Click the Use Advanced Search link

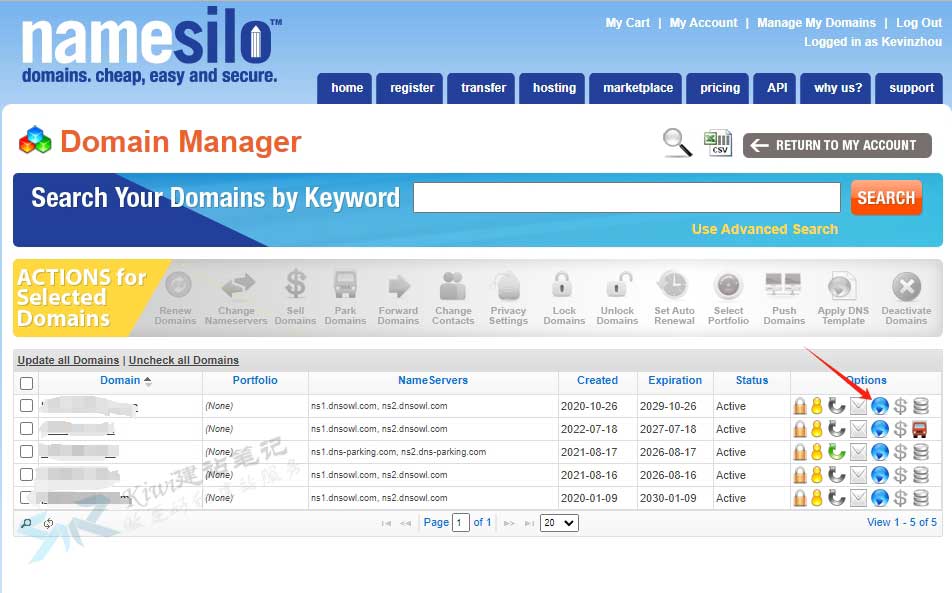765,229
